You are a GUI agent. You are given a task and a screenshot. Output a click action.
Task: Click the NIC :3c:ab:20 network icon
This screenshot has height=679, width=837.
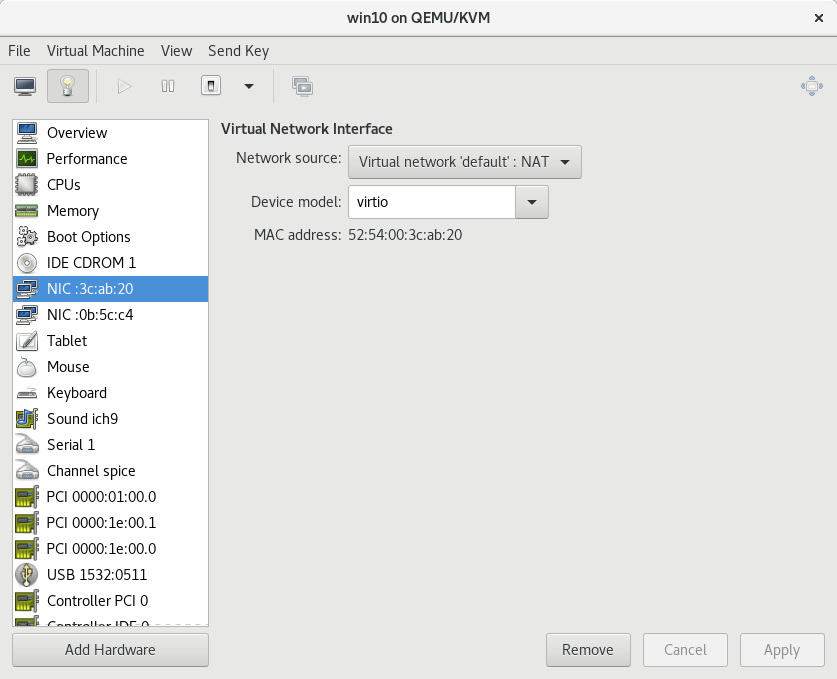27,289
